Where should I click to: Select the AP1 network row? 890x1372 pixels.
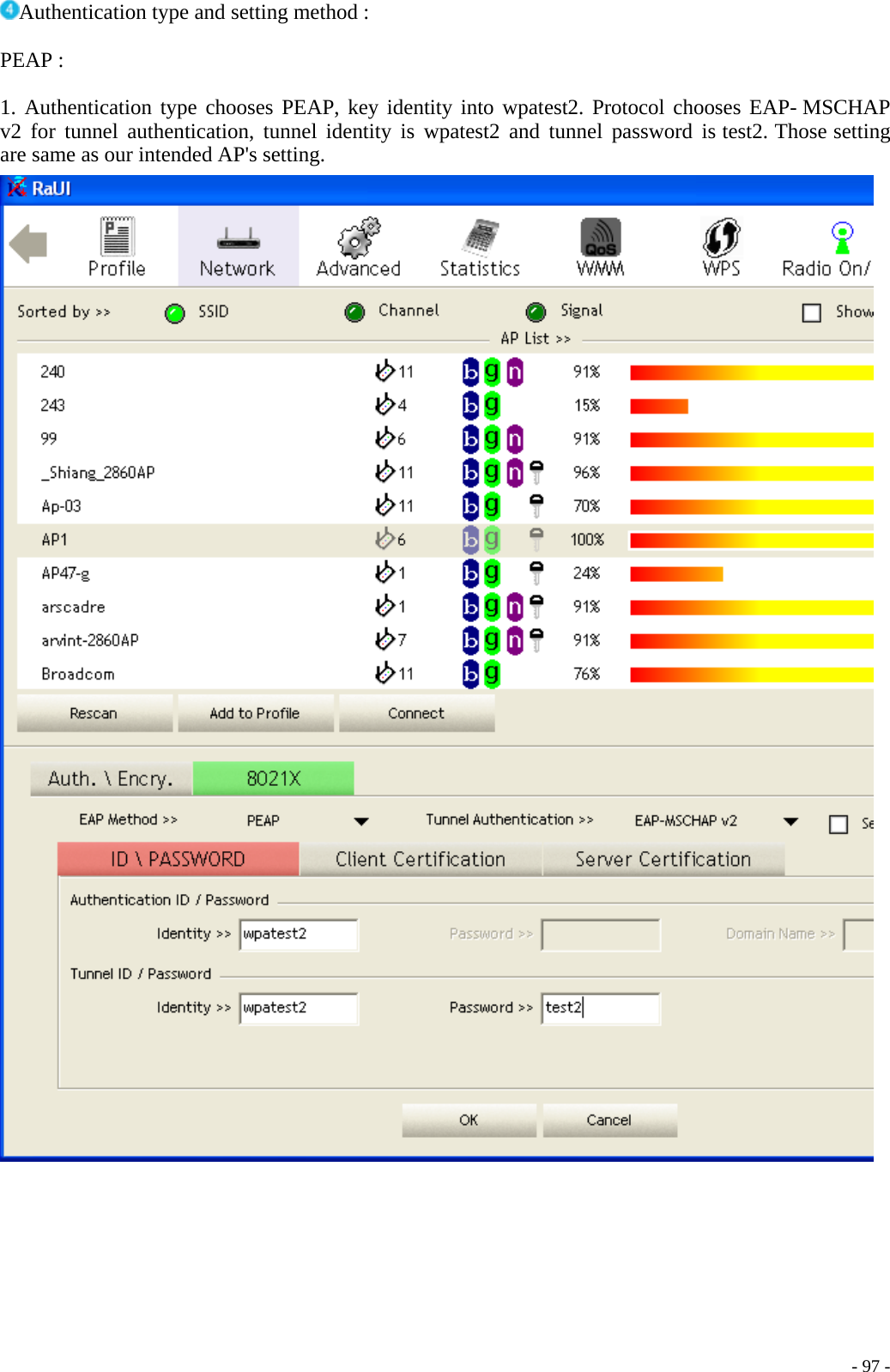(445, 540)
